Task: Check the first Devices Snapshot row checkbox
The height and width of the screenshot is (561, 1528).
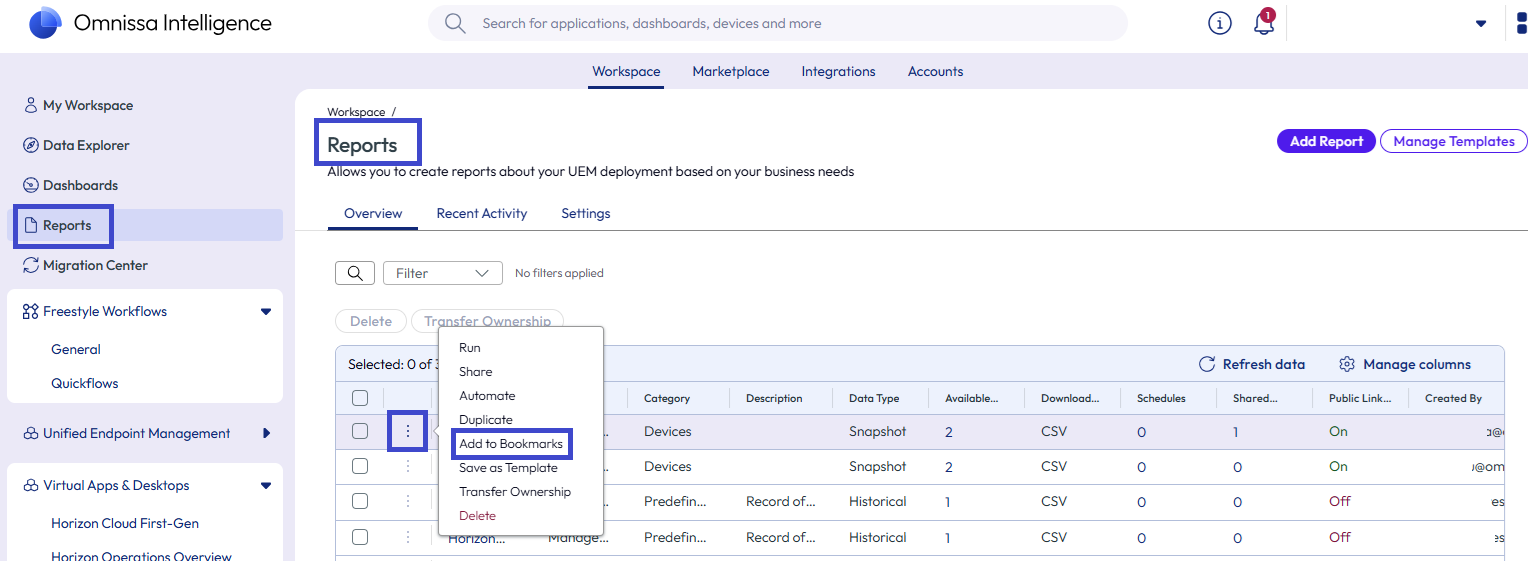Action: click(x=360, y=431)
